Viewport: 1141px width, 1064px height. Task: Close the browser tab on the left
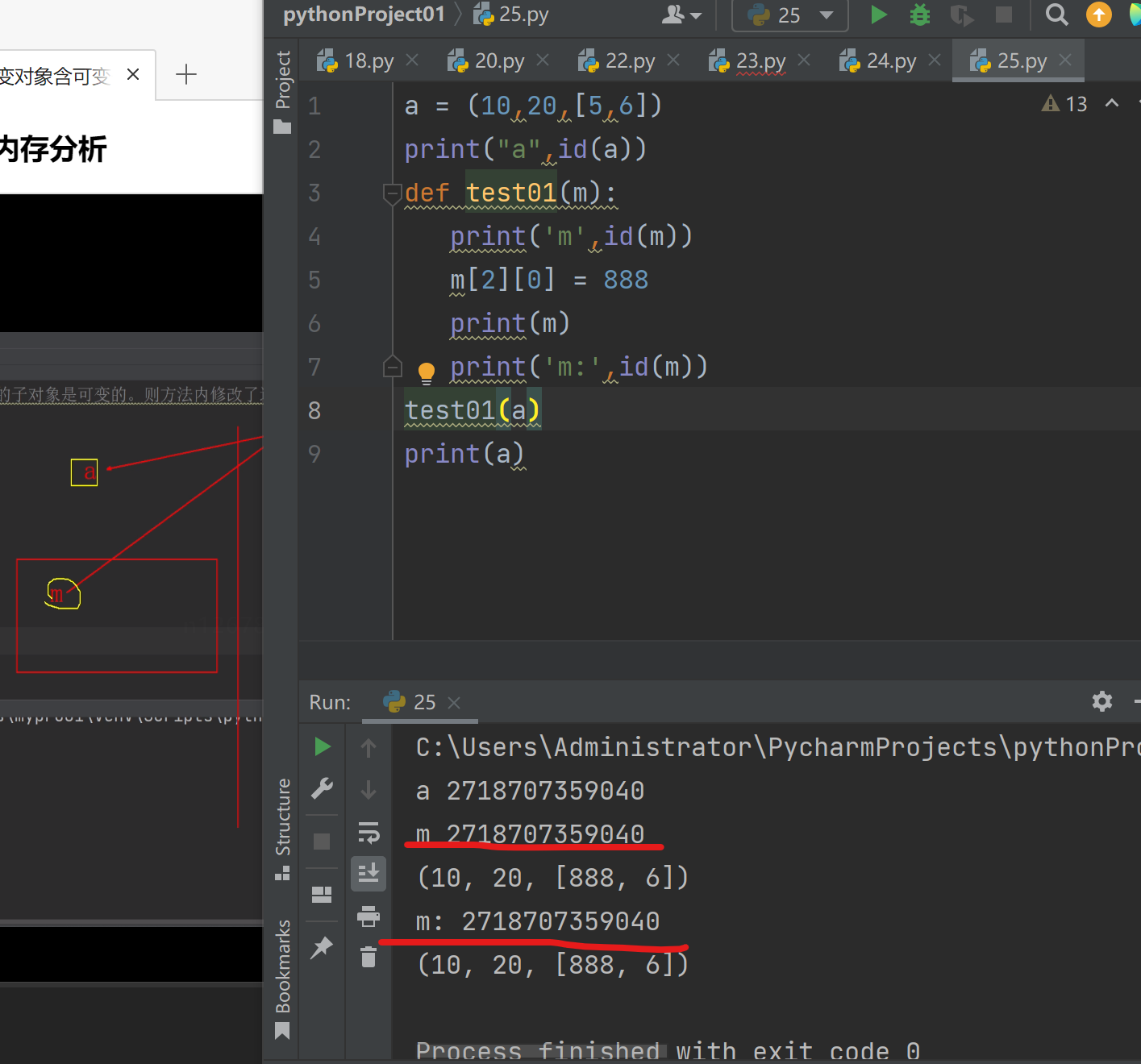[134, 74]
